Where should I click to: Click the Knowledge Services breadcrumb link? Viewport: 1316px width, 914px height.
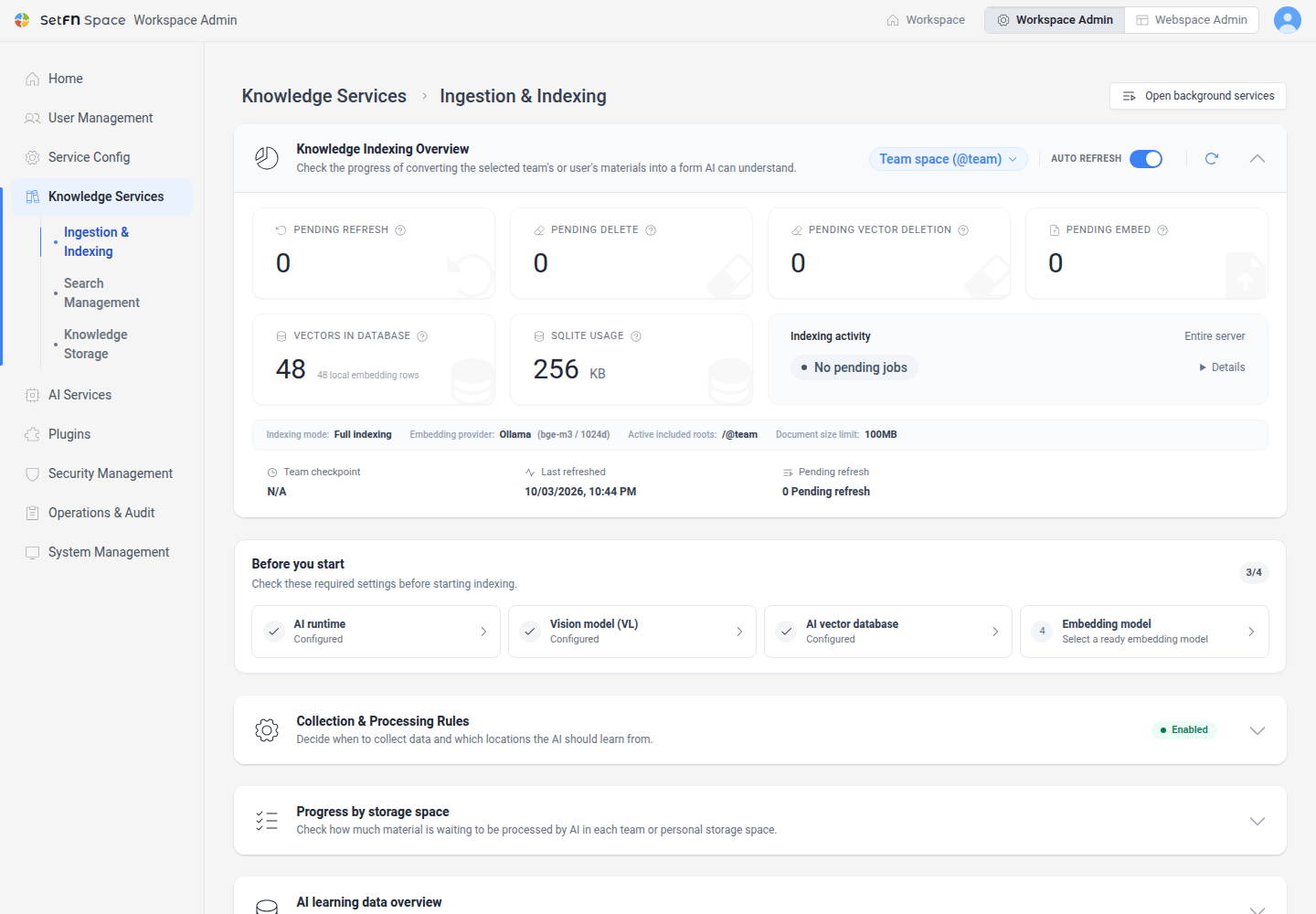[x=324, y=96]
